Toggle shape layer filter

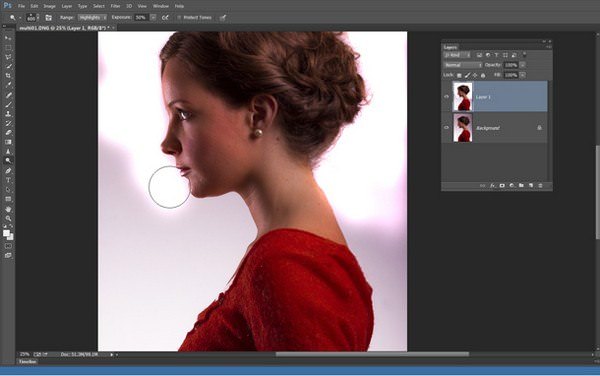point(505,55)
